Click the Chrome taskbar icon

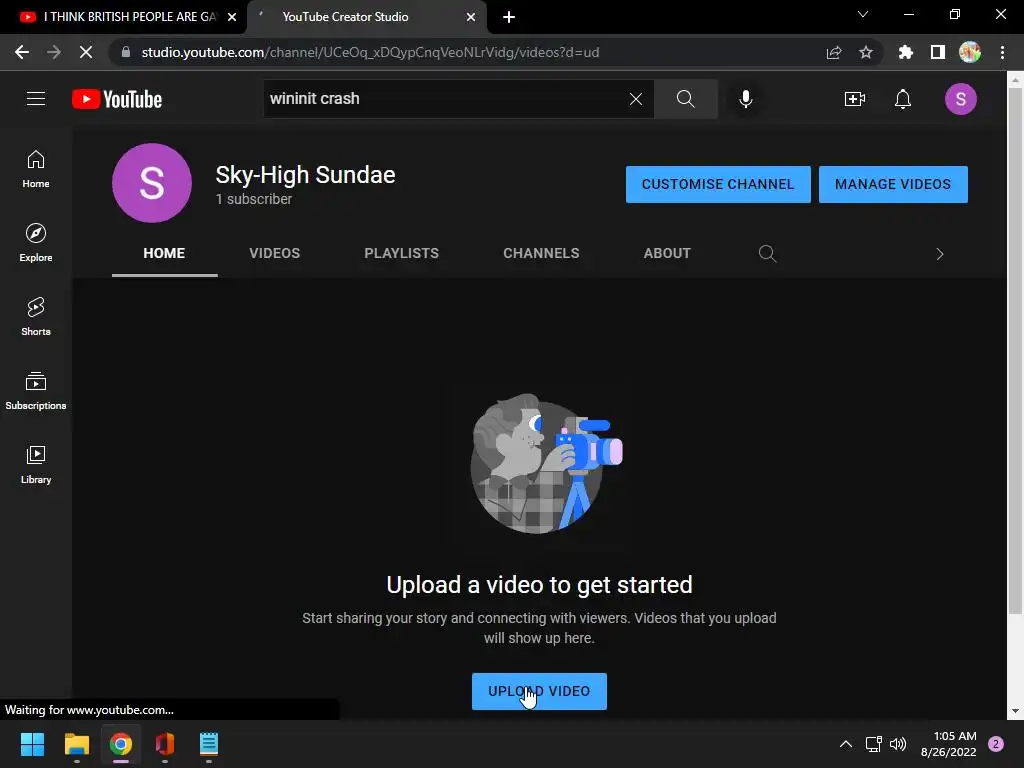(121, 744)
